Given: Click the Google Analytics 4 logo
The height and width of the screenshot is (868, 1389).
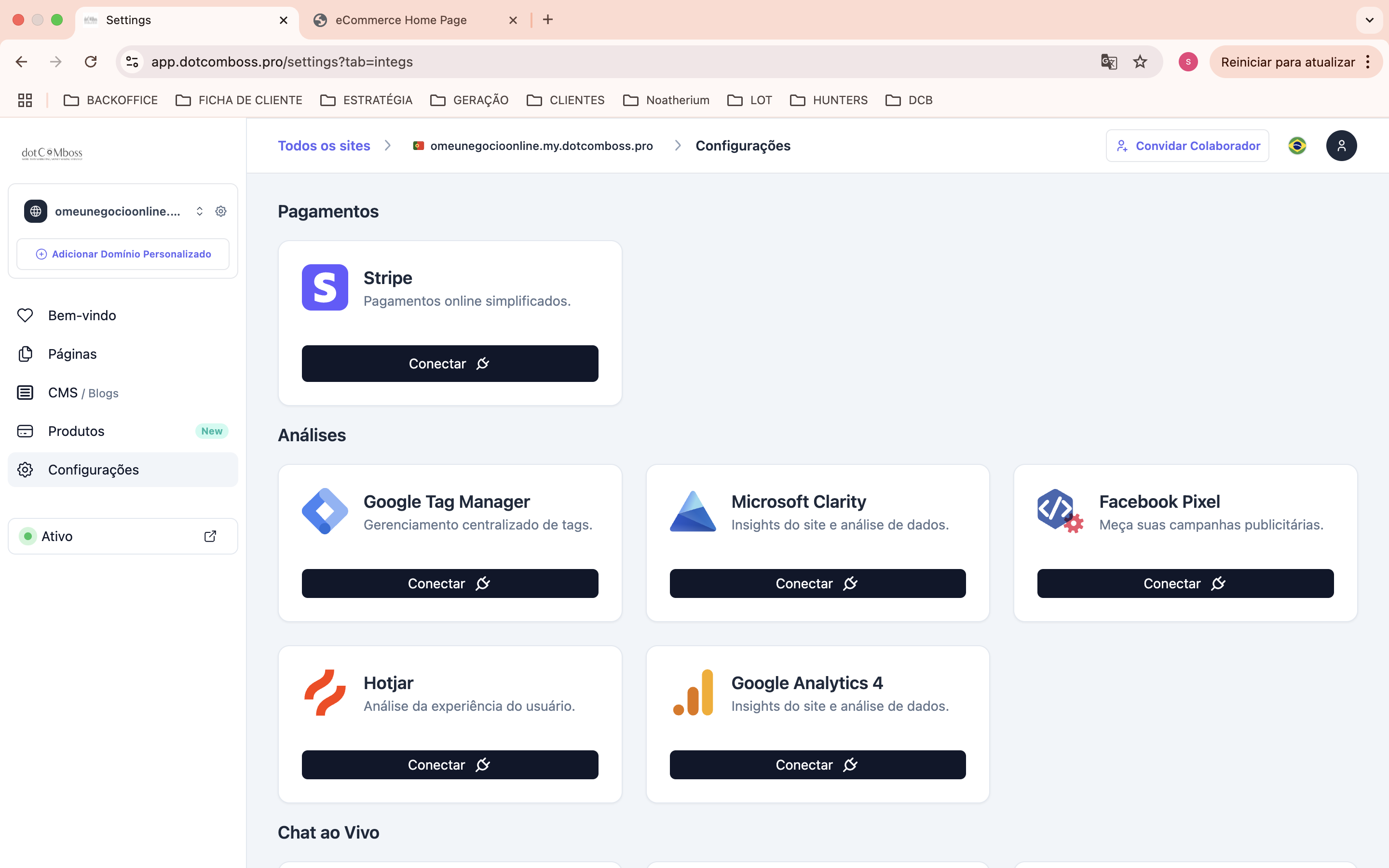Looking at the screenshot, I should click(693, 692).
